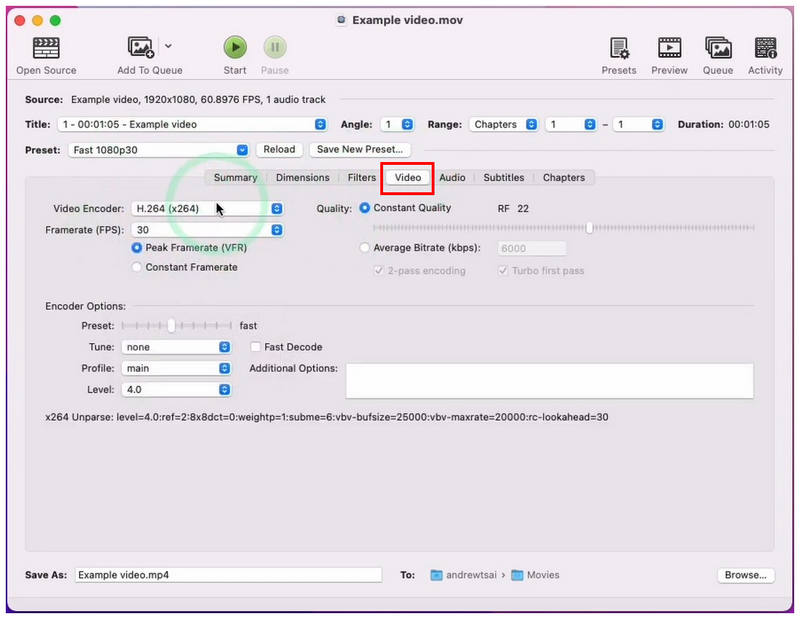The height and width of the screenshot is (619, 800).
Task: Start encoding with the green play button
Action: (x=235, y=47)
